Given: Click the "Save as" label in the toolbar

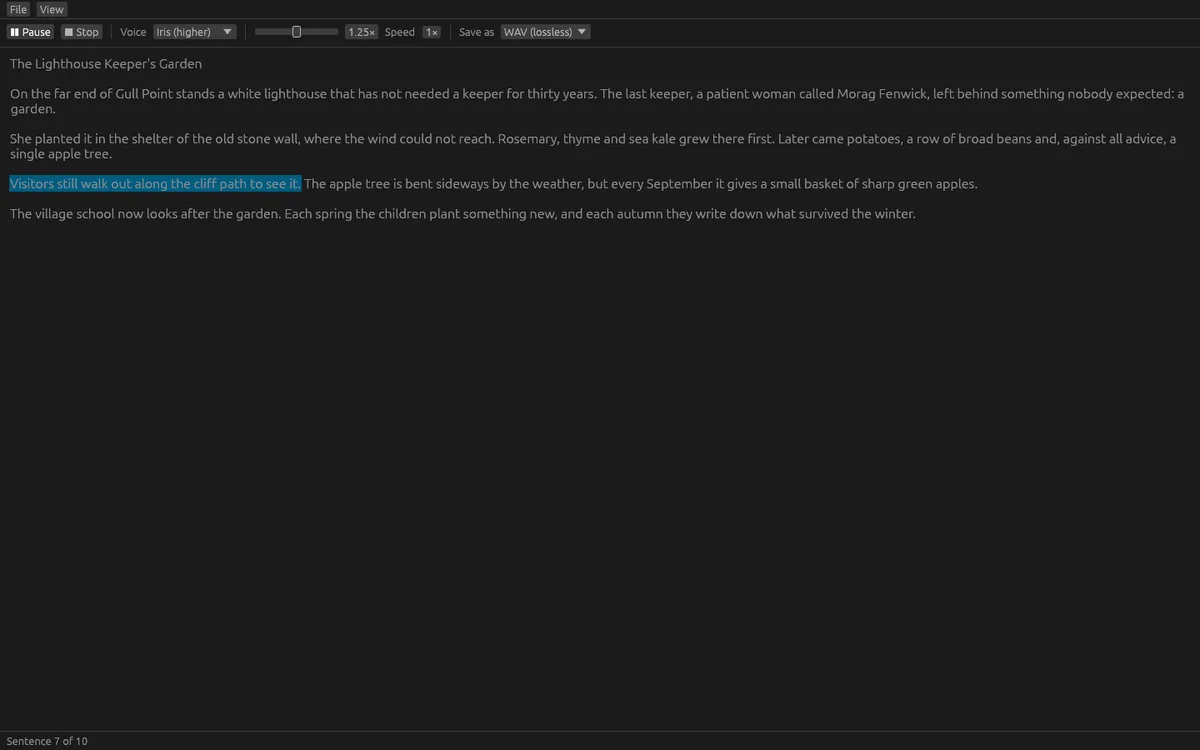Looking at the screenshot, I should pos(476,32).
